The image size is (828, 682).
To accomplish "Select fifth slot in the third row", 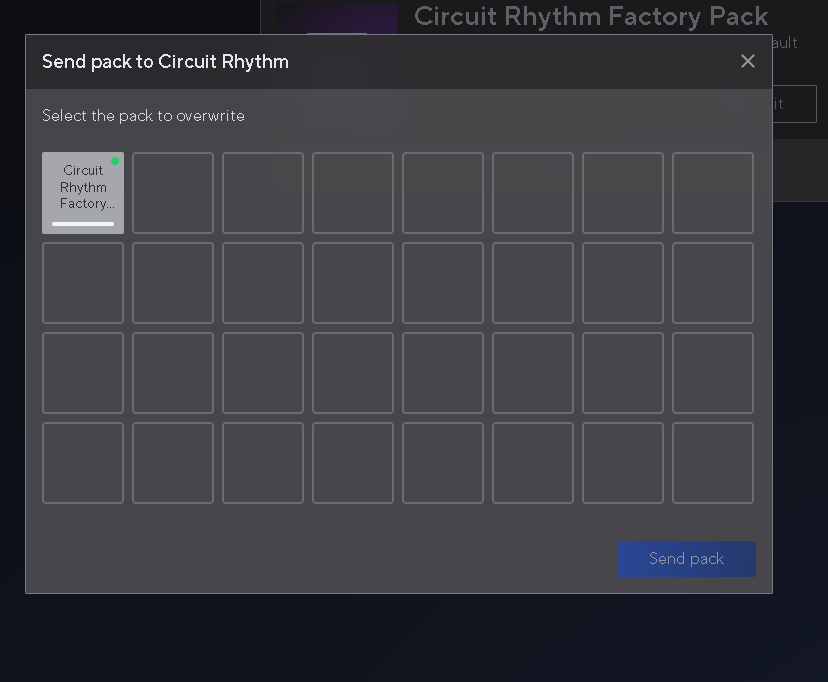I will pos(443,373).
